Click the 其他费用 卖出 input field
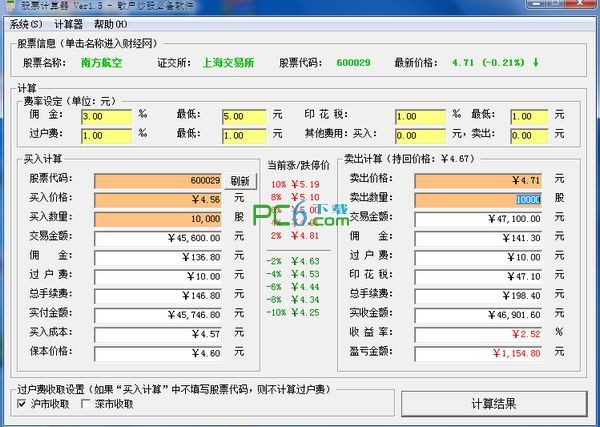600x427 pixels. (529, 136)
